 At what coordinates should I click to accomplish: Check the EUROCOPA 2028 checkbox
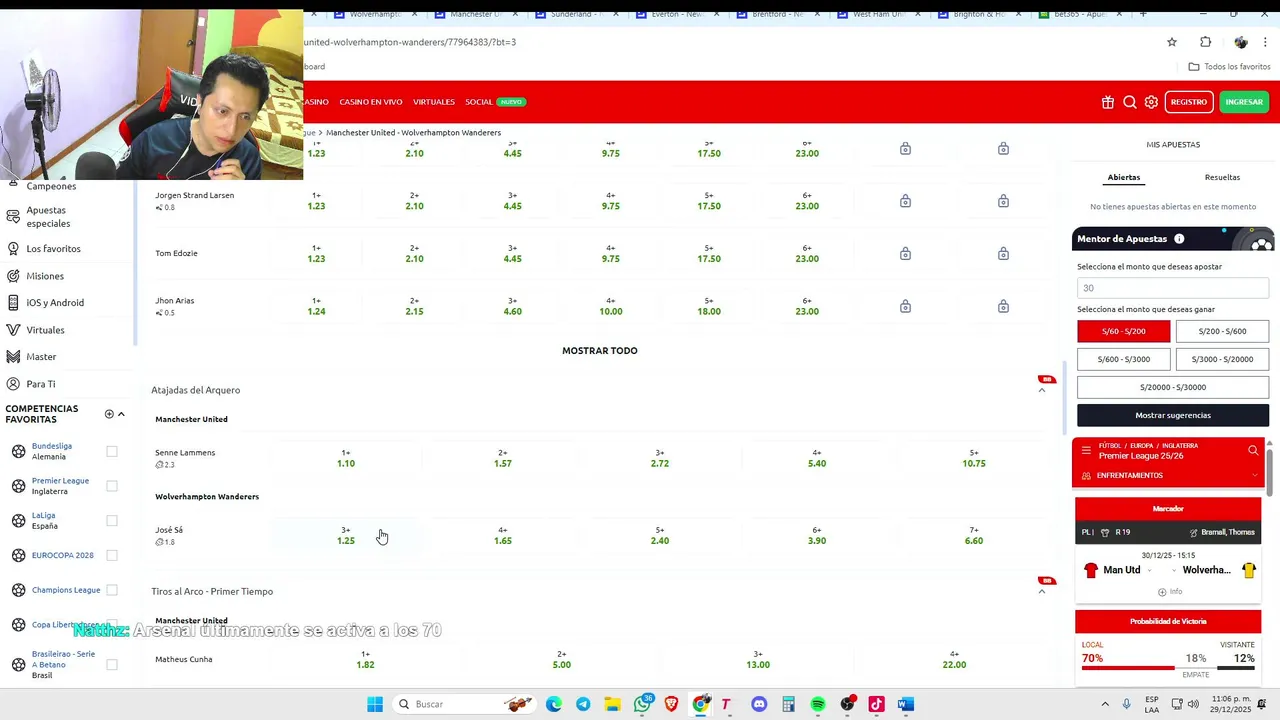[112, 555]
